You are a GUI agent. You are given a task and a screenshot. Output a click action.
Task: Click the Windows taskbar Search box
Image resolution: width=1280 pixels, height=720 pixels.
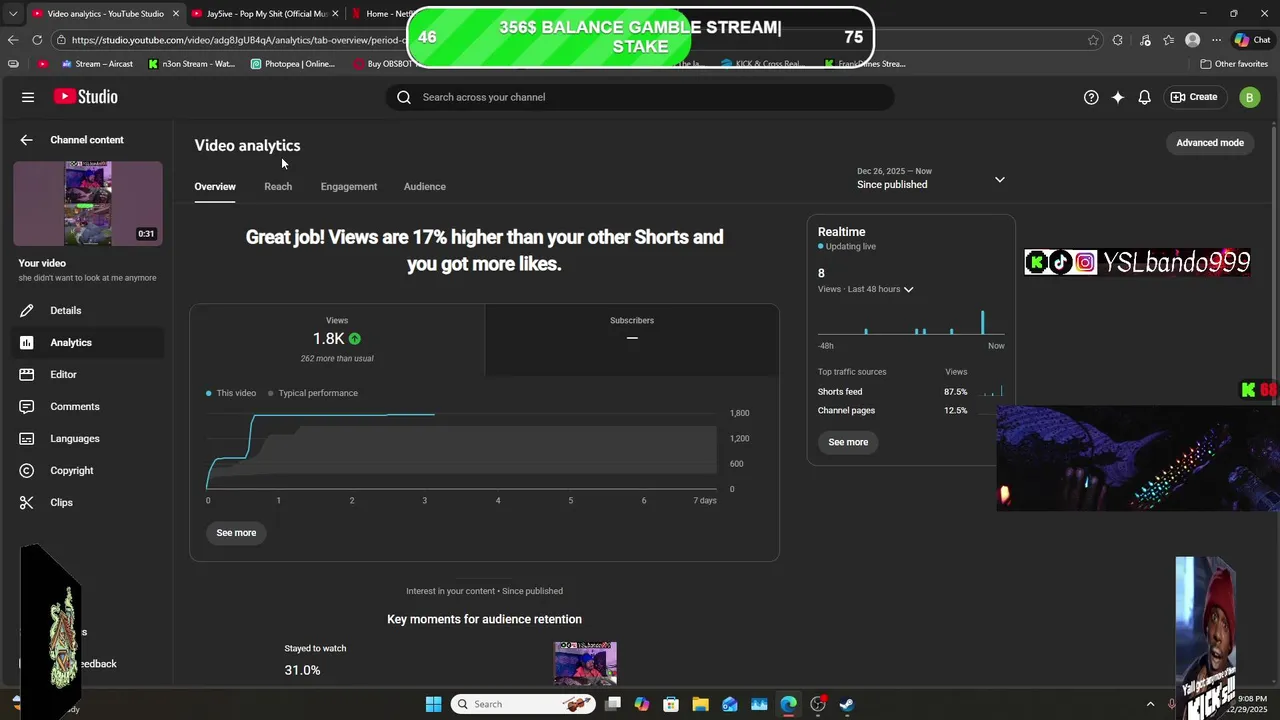click(x=522, y=704)
